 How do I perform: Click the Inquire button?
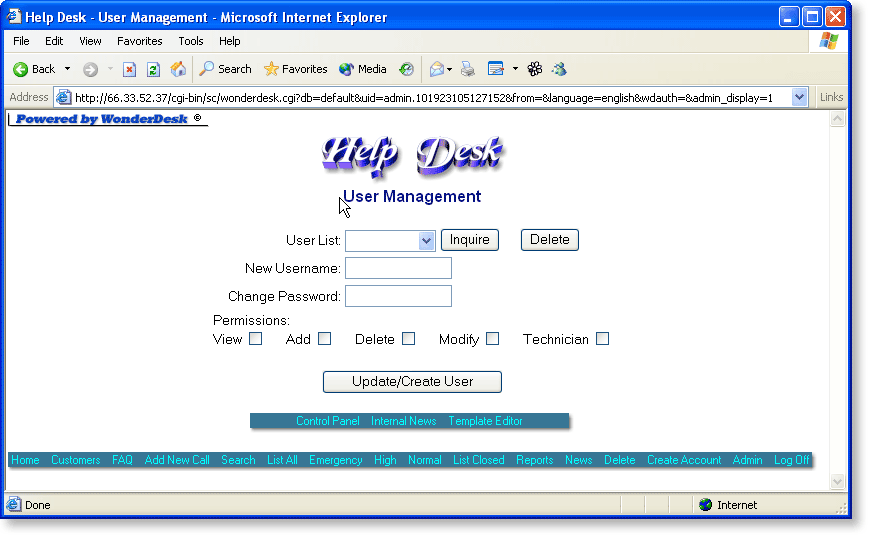[469, 240]
